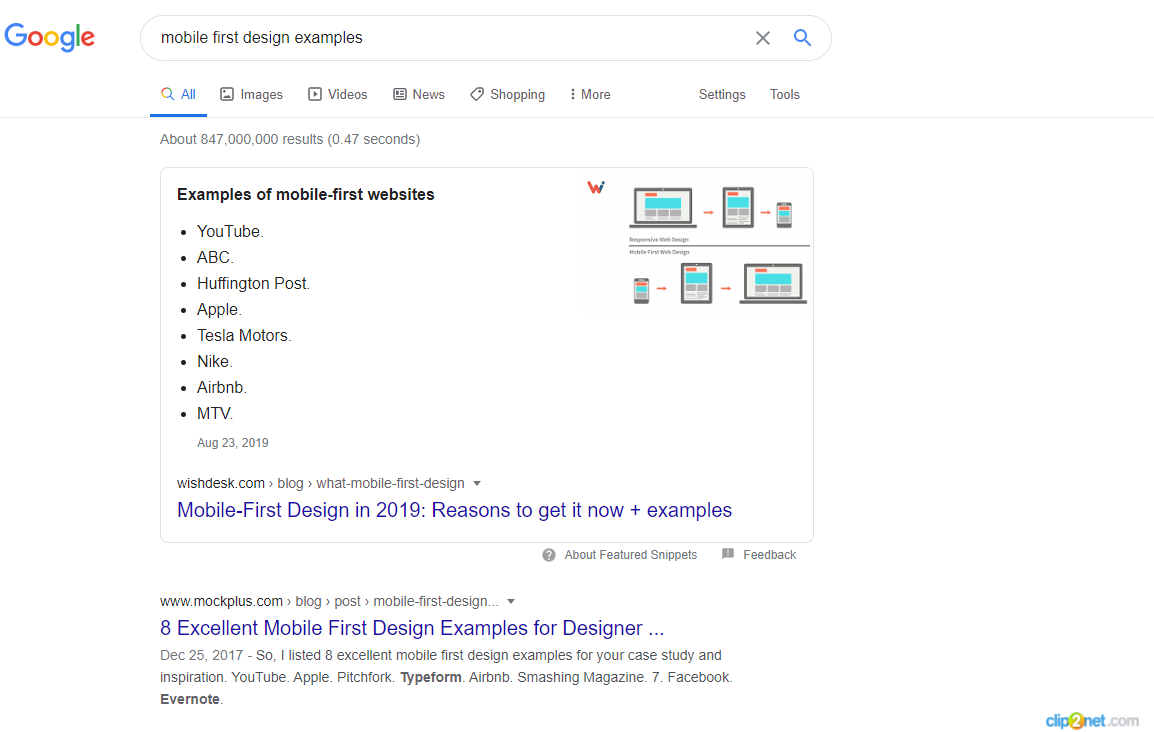Click the 'Airbnb.' list item

click(222, 388)
